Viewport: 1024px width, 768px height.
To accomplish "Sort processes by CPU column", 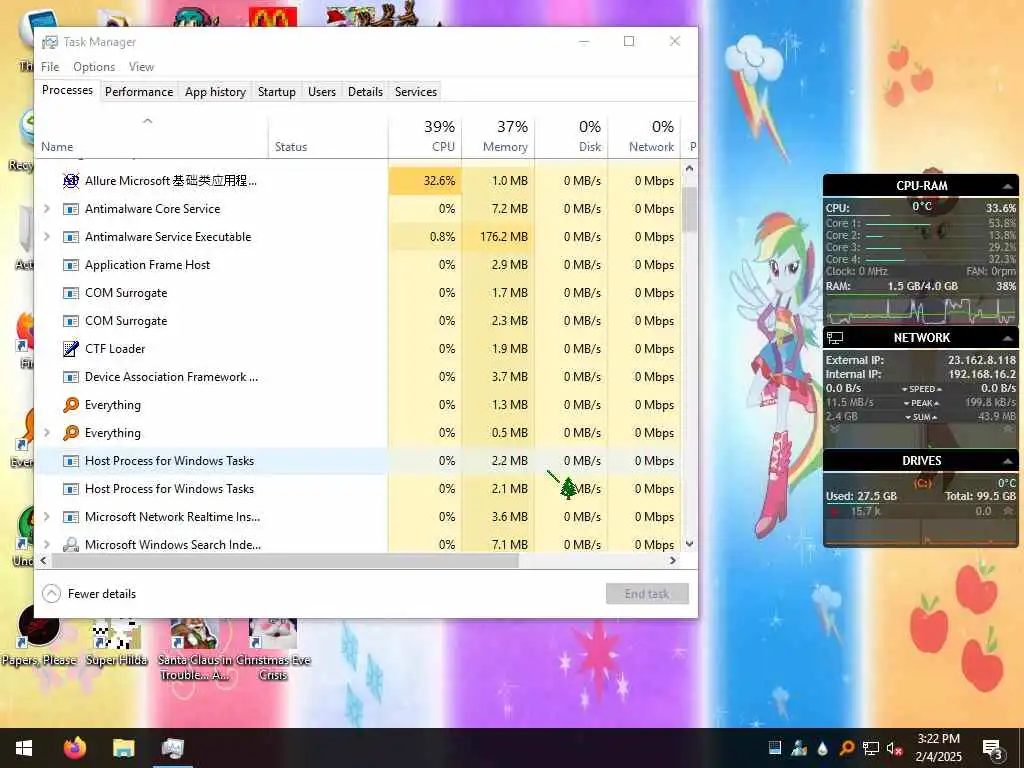I will coord(425,136).
